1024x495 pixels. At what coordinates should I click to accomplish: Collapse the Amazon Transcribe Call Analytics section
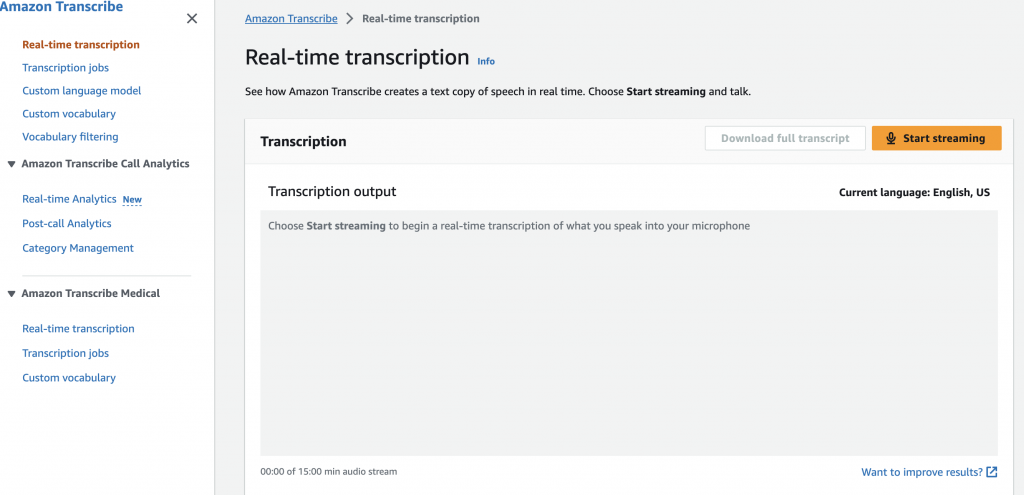(x=12, y=164)
